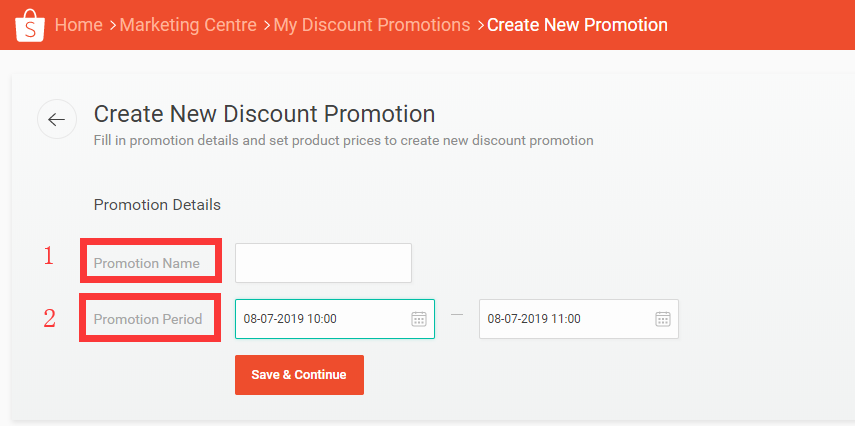Click the red annotation number 1
The width and height of the screenshot is (855, 426).
tap(48, 257)
